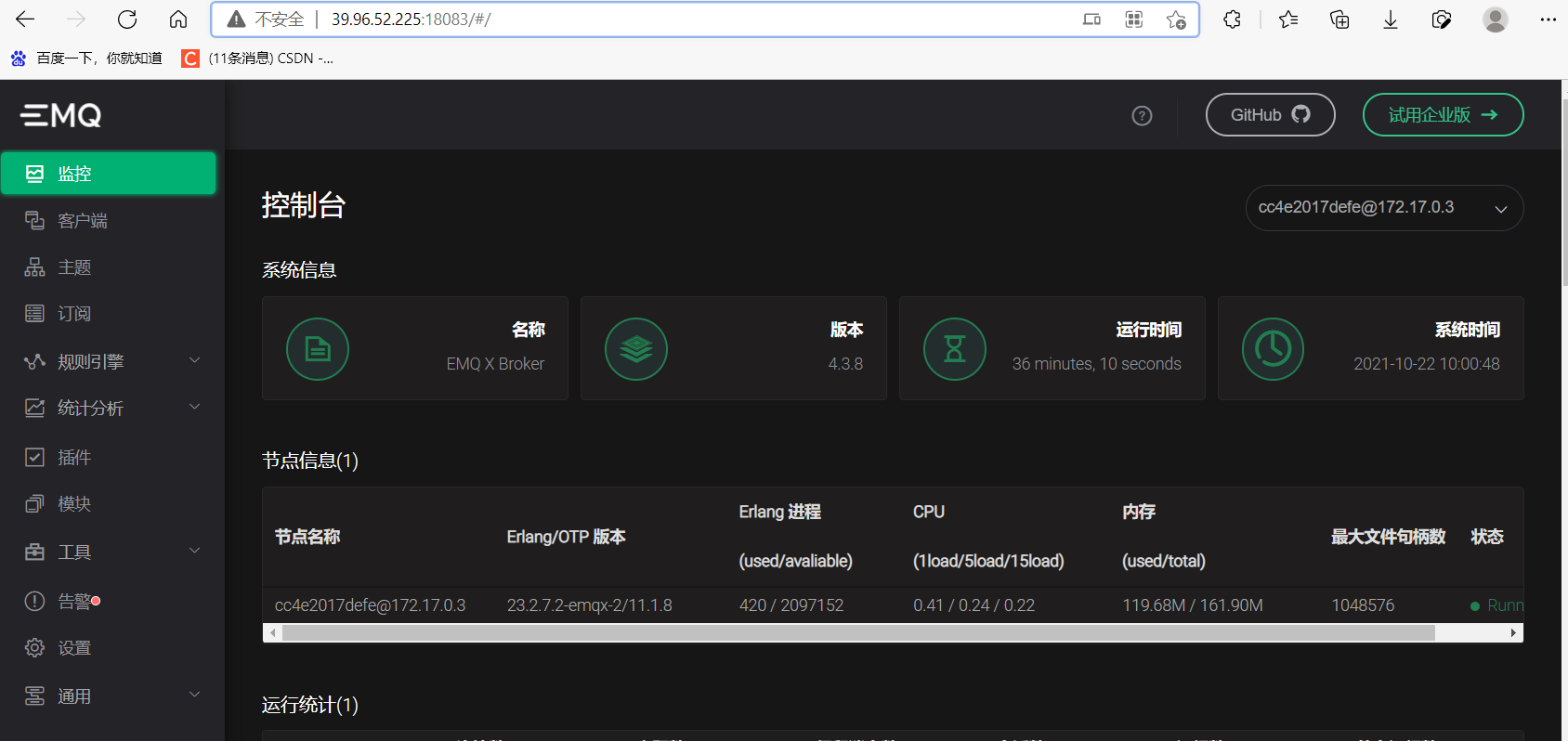Click the 统计分析 chart icon
This screenshot has width=1568, height=741.
(34, 408)
